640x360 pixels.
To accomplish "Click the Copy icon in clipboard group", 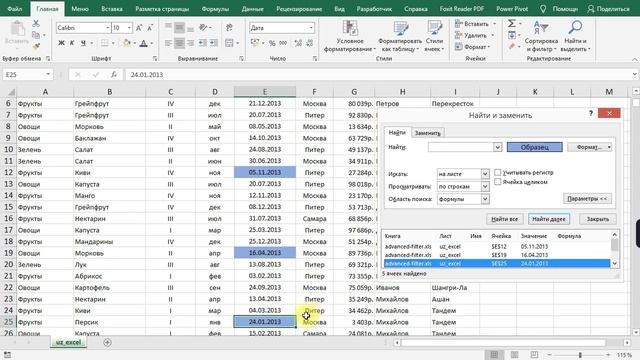I will [36, 35].
